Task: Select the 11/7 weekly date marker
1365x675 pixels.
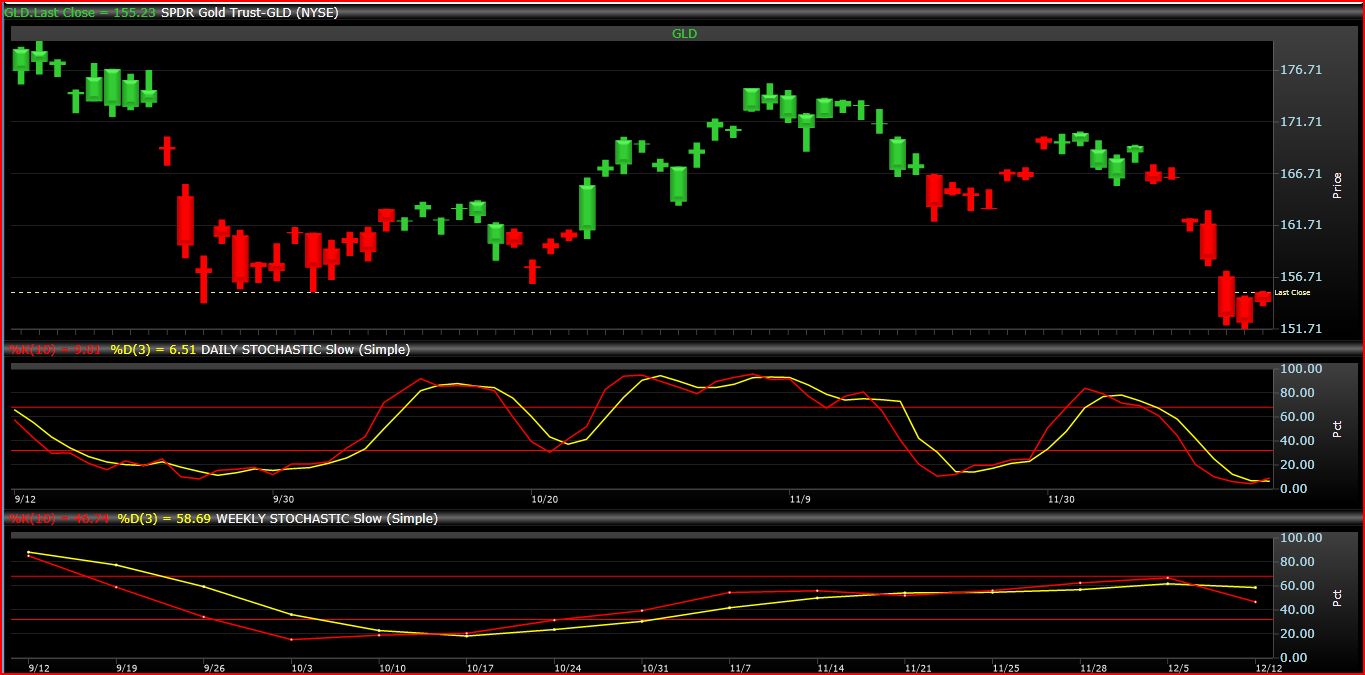Action: 740,668
